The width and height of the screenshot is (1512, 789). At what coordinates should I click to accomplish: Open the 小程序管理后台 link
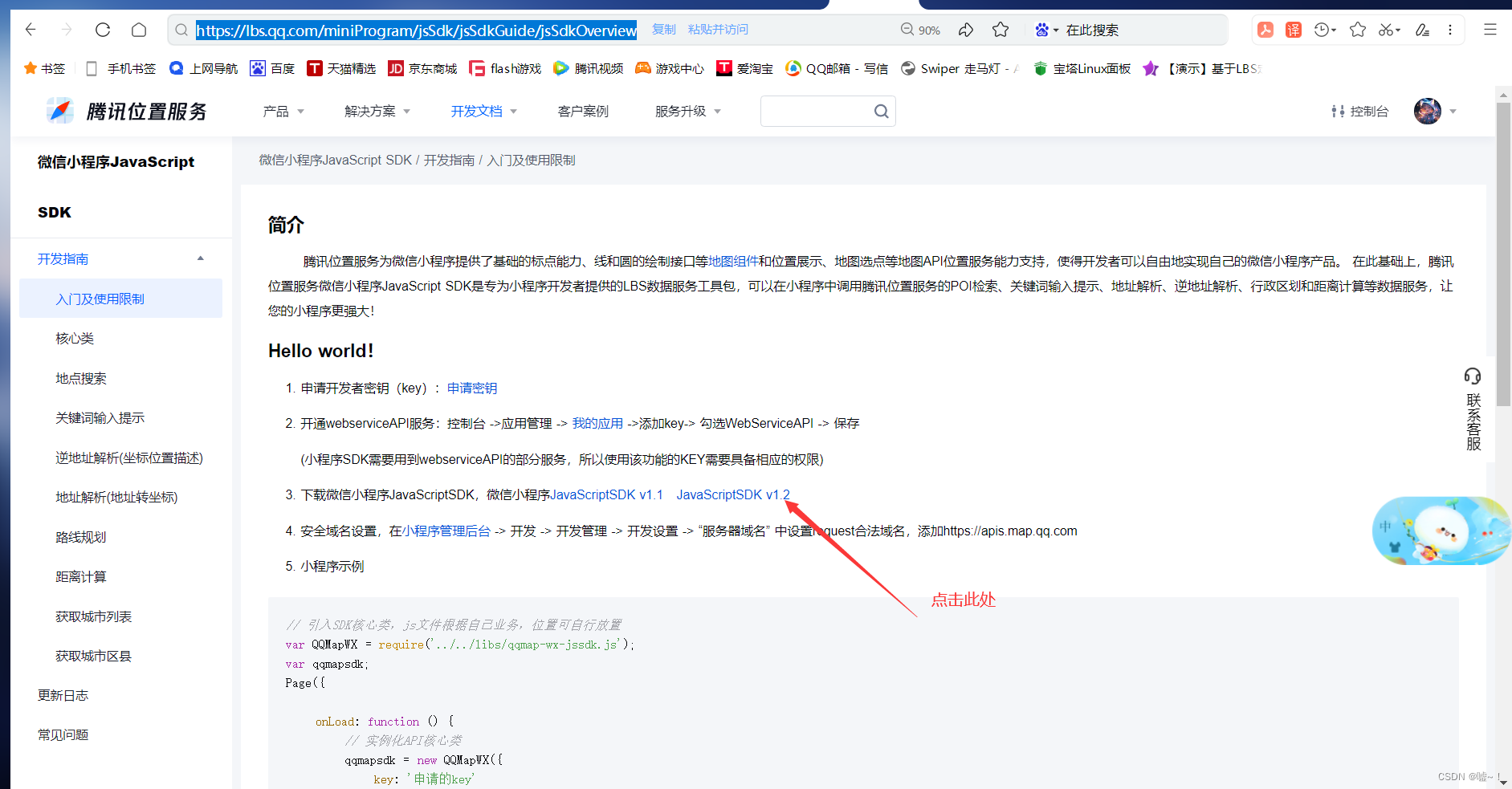click(446, 531)
